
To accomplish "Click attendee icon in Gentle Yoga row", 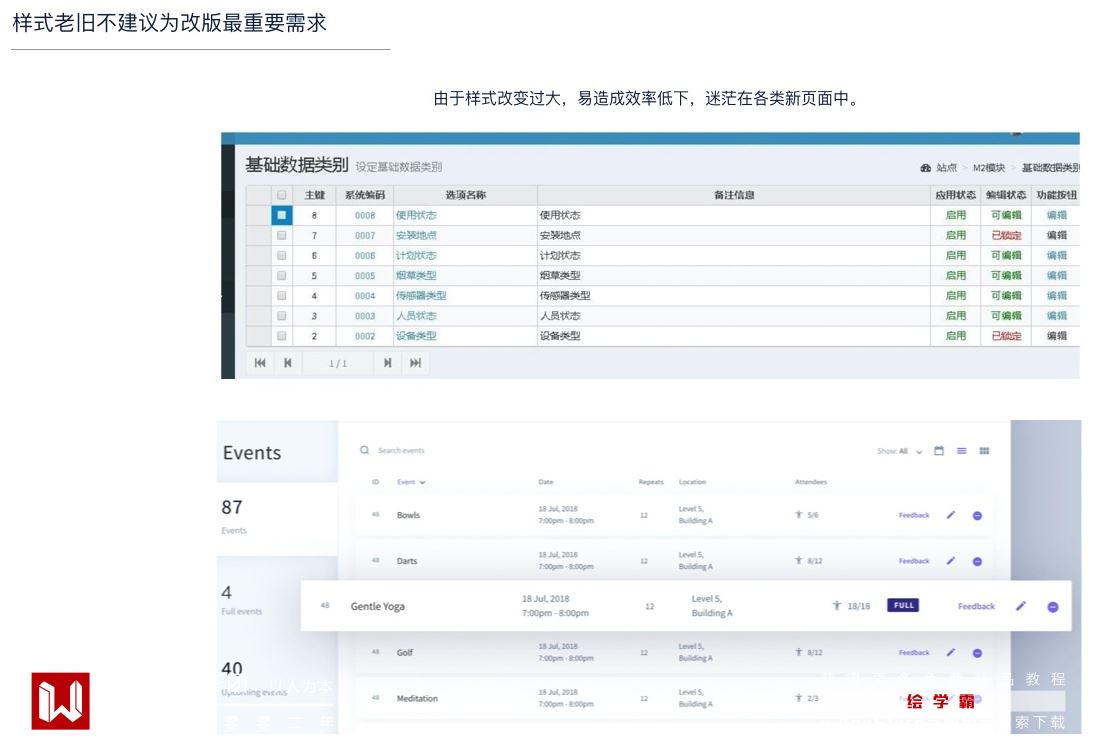I will pyautogui.click(x=836, y=605).
